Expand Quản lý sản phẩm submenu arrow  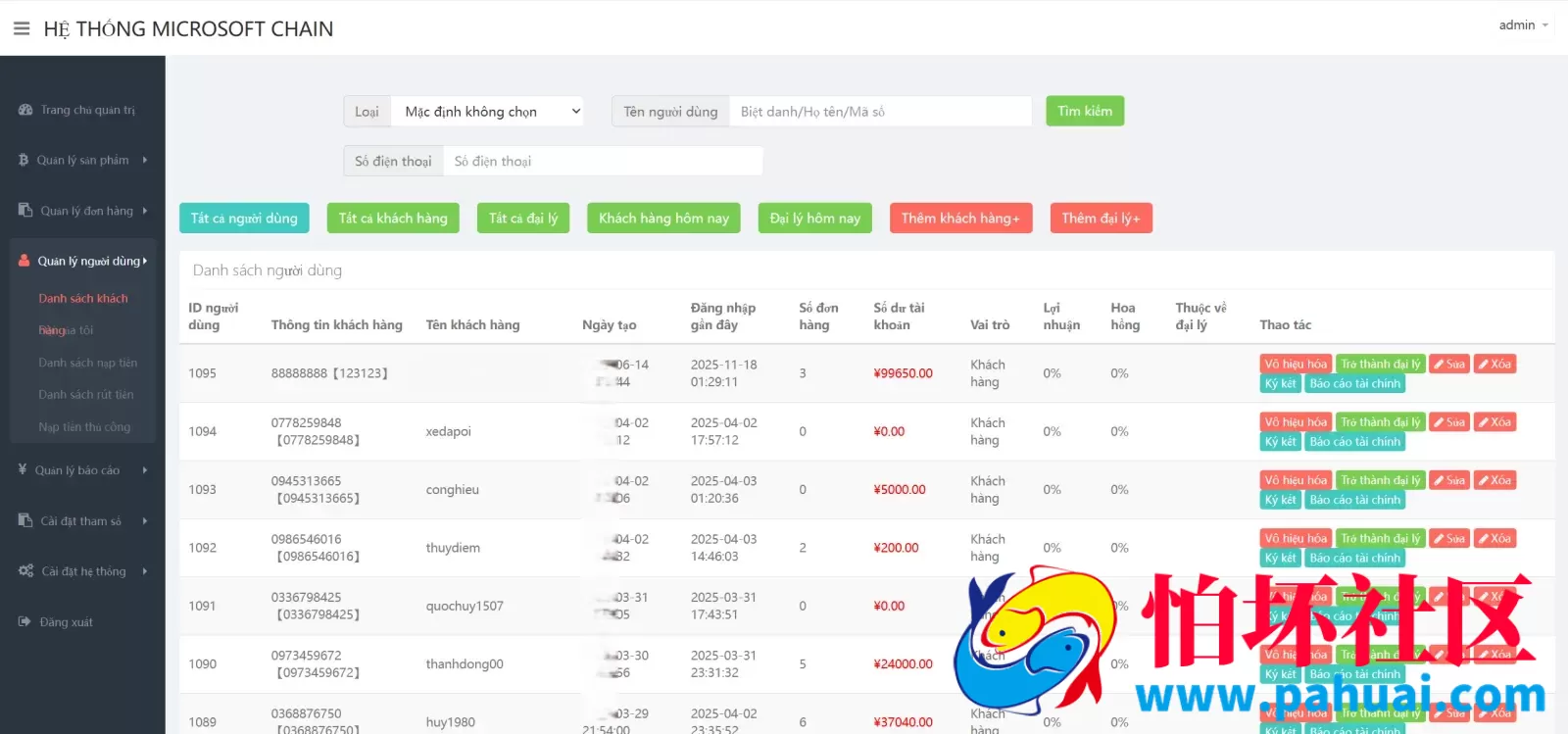point(145,160)
